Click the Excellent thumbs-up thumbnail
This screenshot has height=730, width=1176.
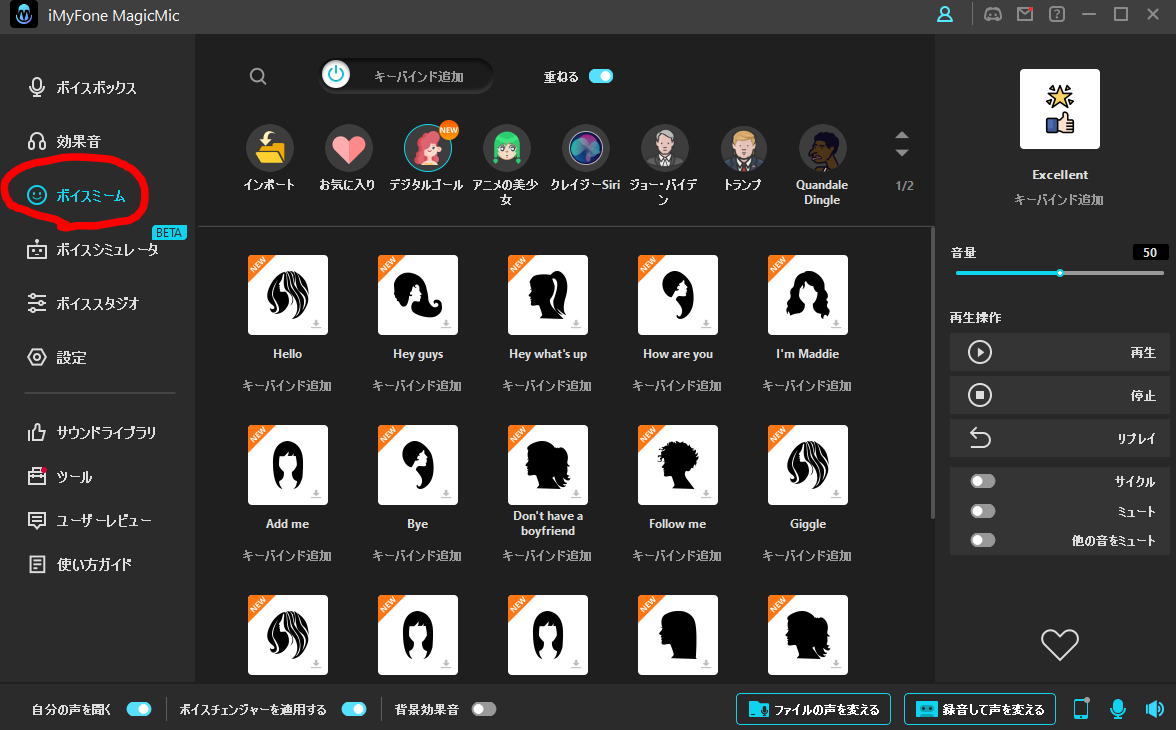1060,109
